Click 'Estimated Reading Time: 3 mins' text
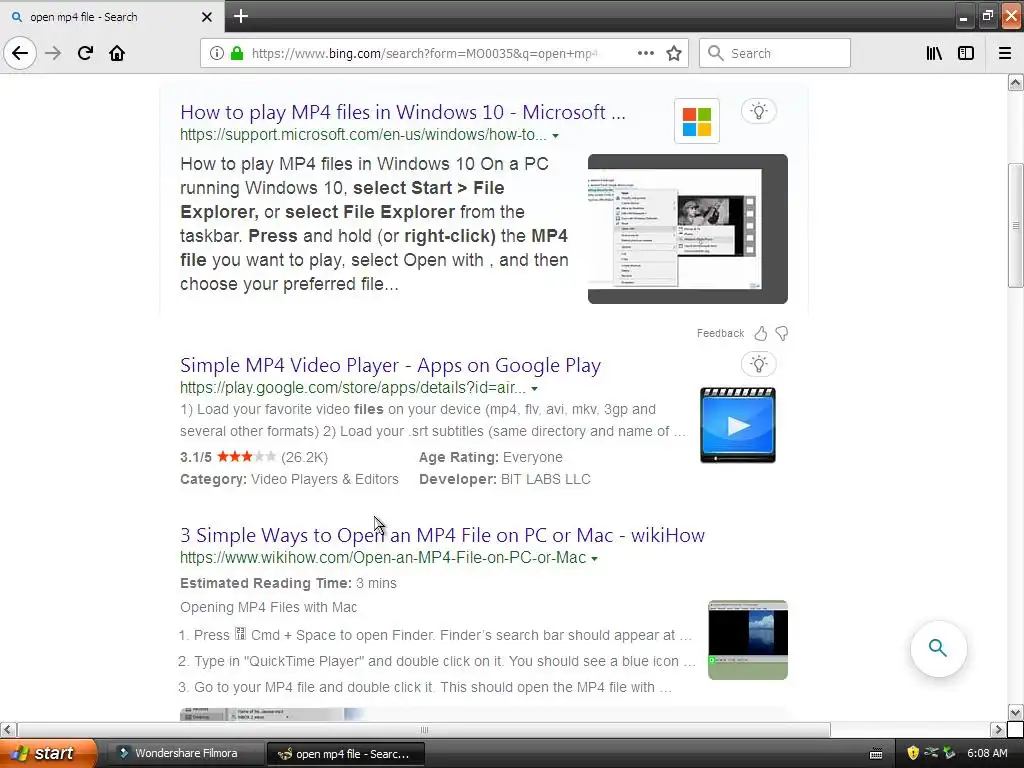1024x768 pixels. click(288, 583)
